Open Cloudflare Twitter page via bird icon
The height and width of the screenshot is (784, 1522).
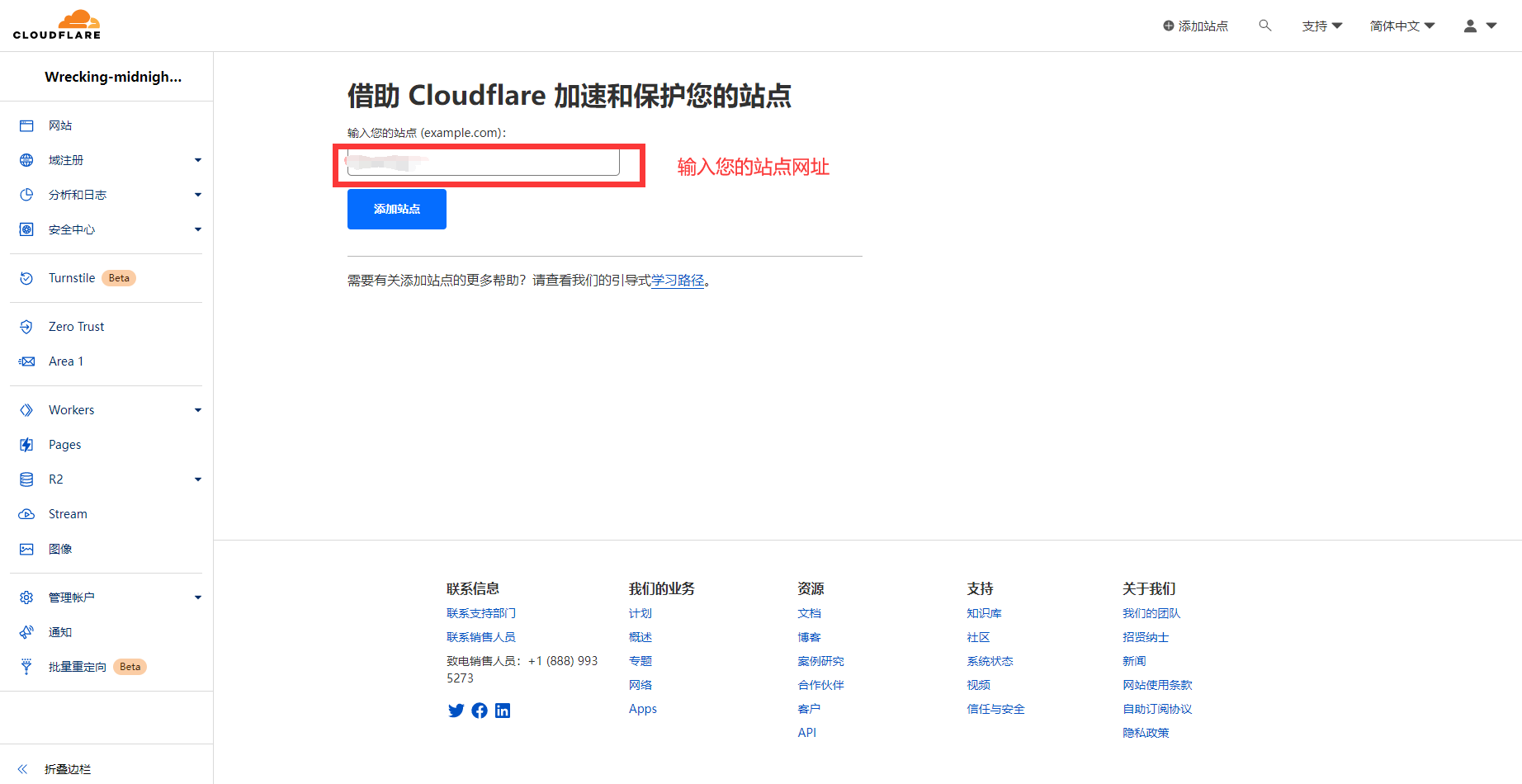coord(456,711)
